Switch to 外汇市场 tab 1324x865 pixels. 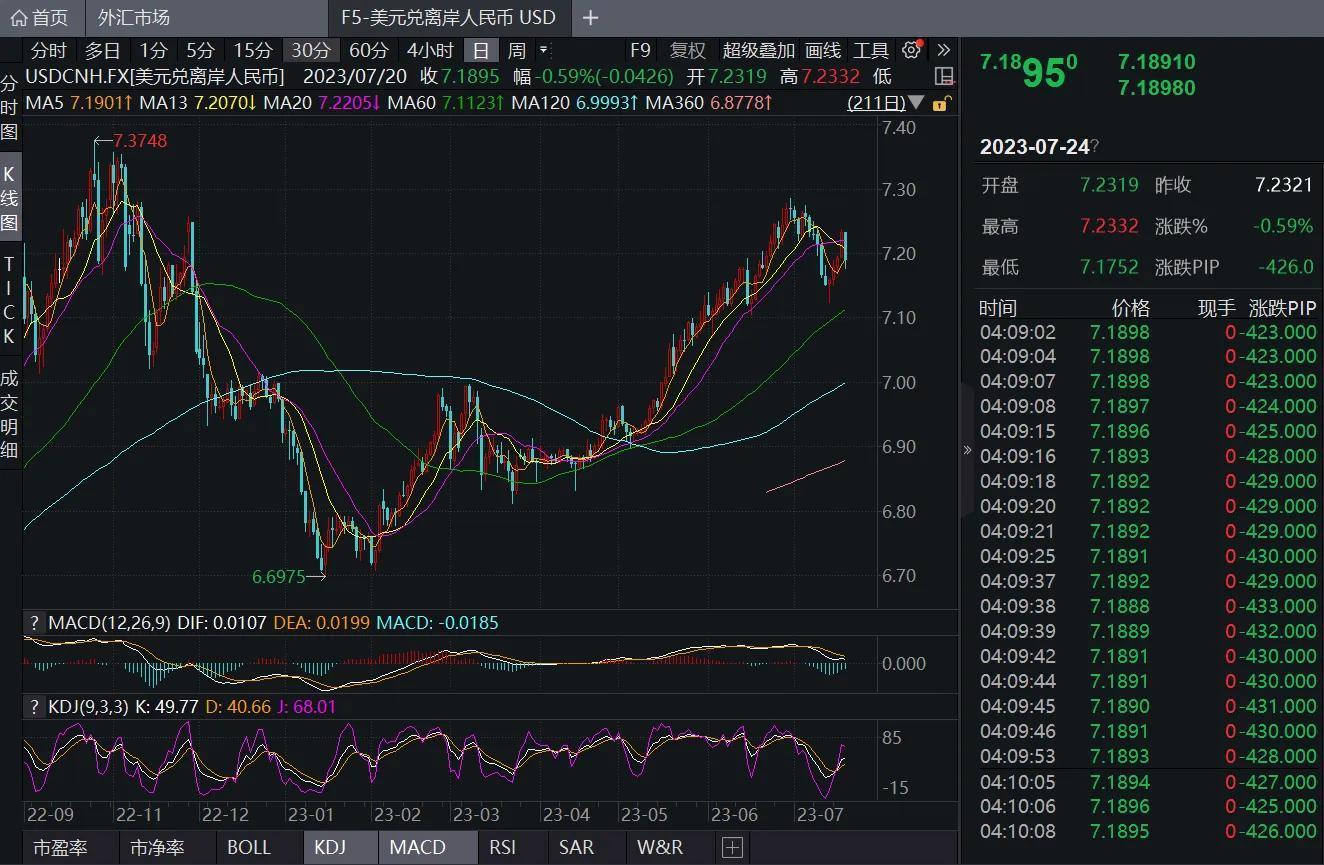pyautogui.click(x=134, y=18)
